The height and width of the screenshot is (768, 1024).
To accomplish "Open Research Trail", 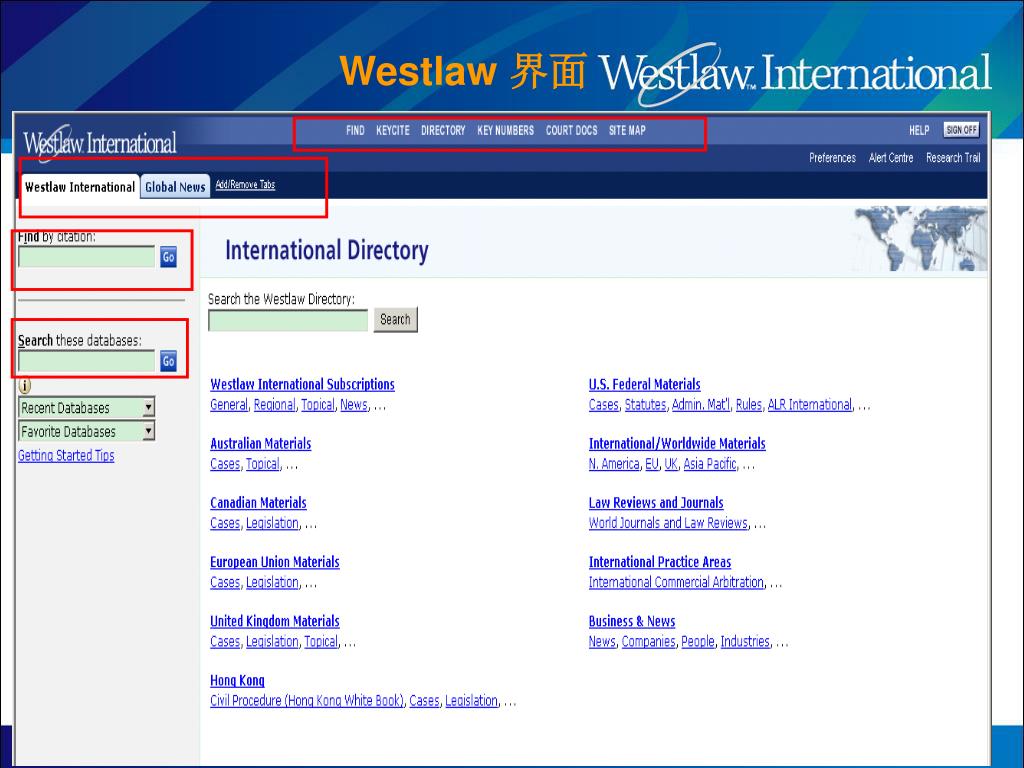I will [x=953, y=158].
